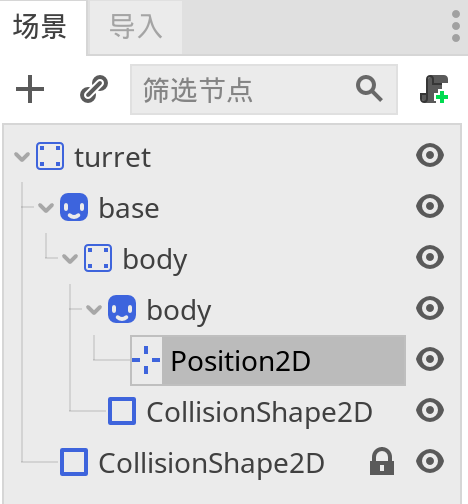Select the CollisionShape2D under body
The height and width of the screenshot is (504, 468).
[x=240, y=412]
